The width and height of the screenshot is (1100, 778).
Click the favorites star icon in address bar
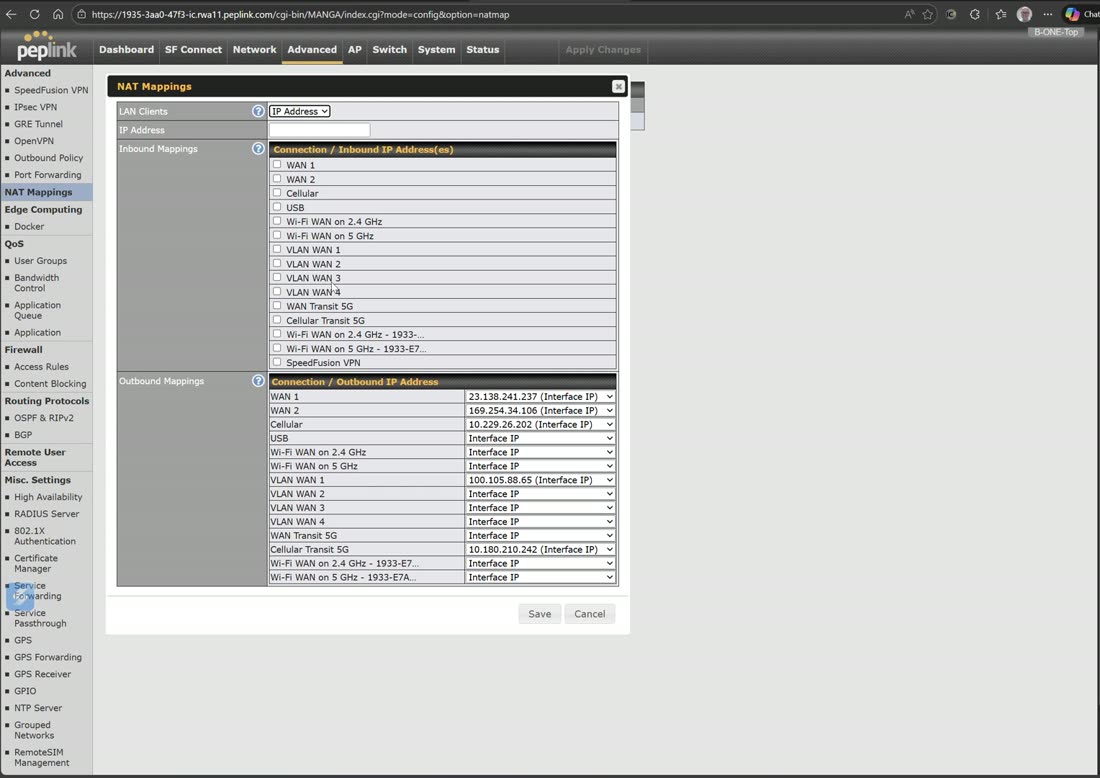pos(927,14)
